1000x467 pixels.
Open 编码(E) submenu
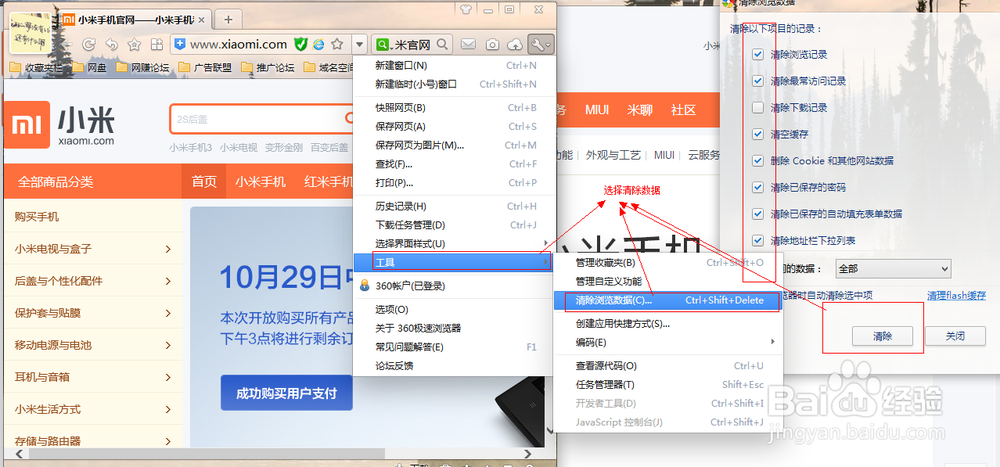click(x=666, y=343)
